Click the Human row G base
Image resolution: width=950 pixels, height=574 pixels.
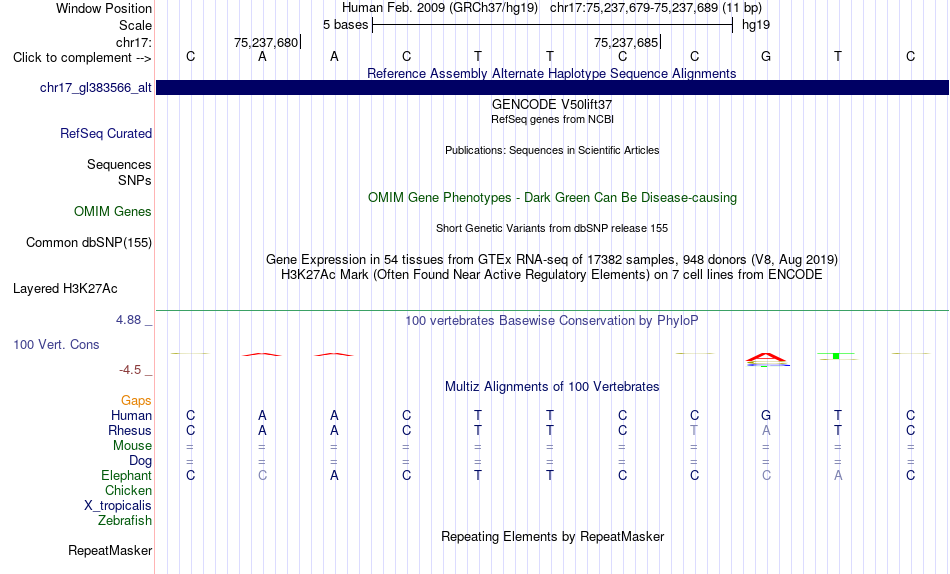(x=766, y=416)
